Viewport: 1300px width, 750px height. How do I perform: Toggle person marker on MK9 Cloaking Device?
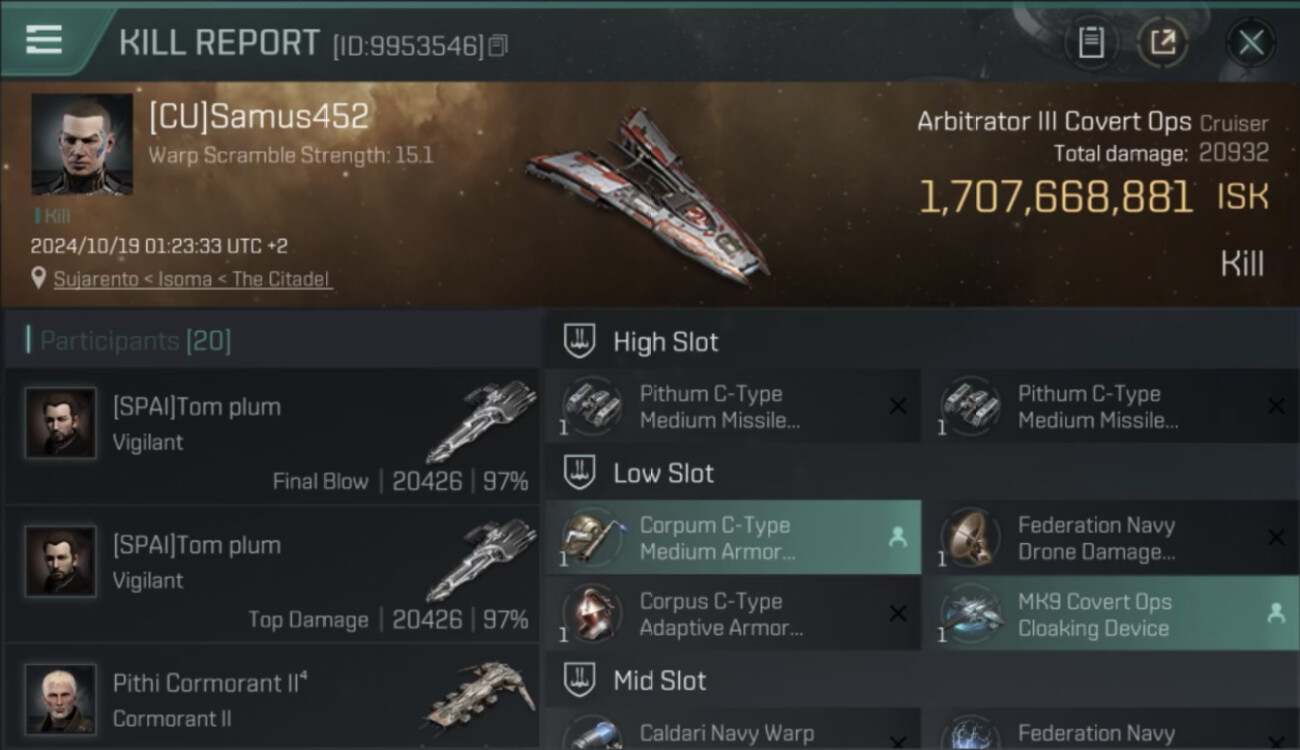1276,614
